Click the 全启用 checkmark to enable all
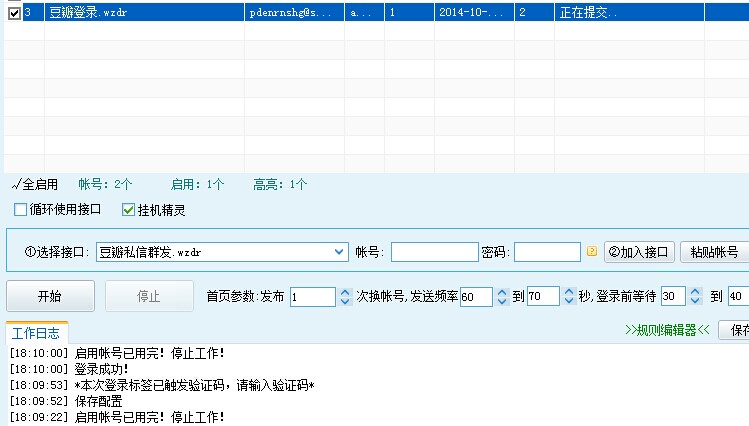 pyautogui.click(x=34, y=184)
